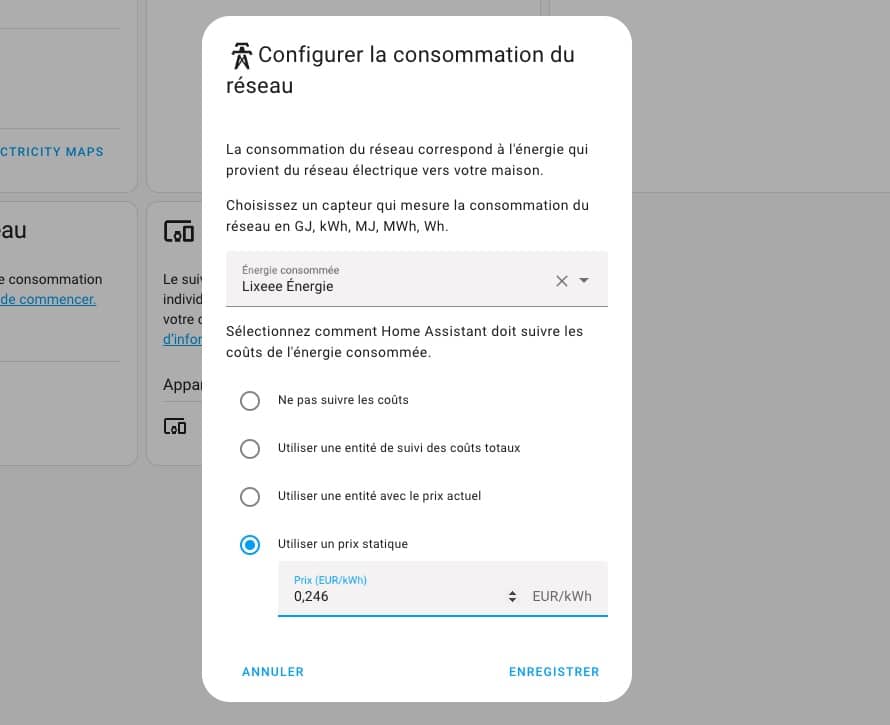The height and width of the screenshot is (725, 890).
Task: Select Utiliser une entité de suivi des coûts totaux
Action: click(250, 449)
